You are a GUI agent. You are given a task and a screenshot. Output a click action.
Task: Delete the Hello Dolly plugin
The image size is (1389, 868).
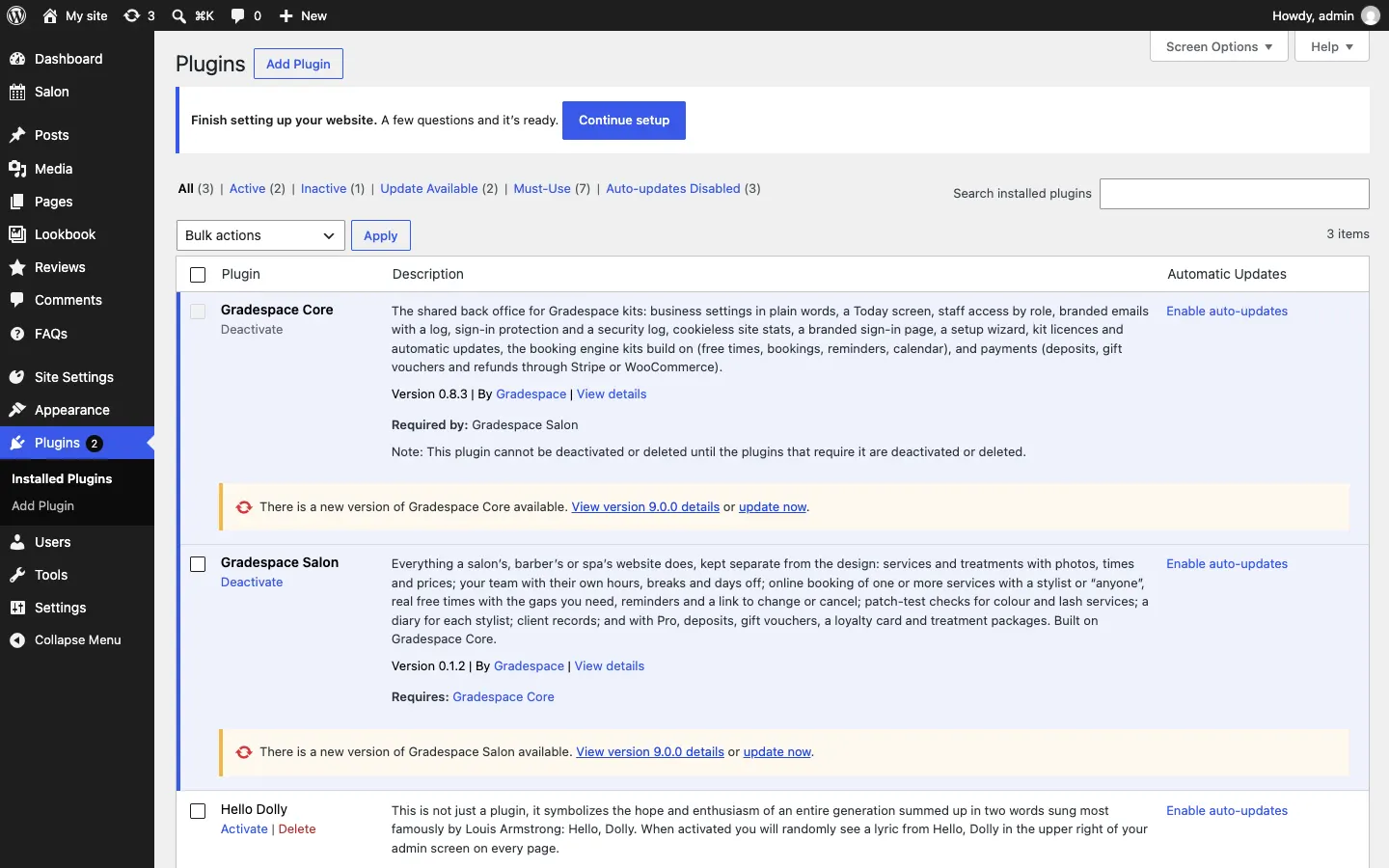click(297, 829)
